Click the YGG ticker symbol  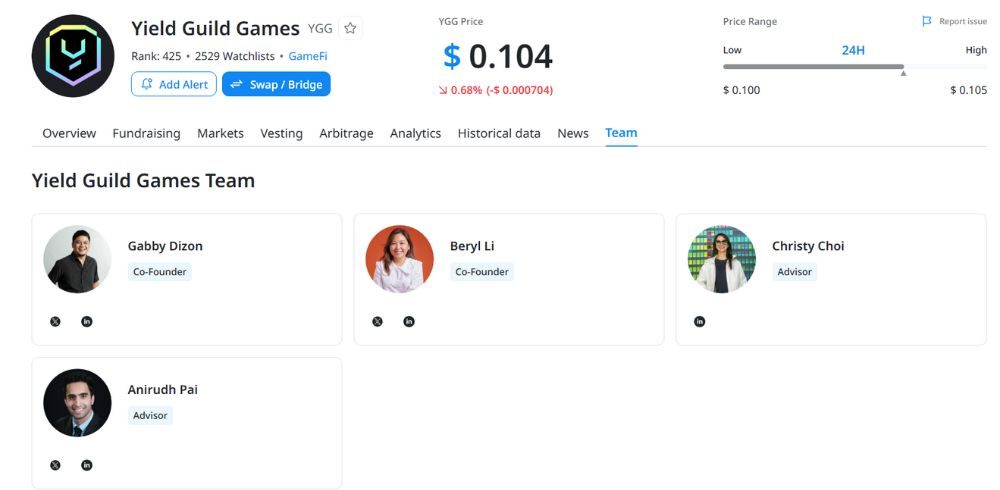[x=320, y=29]
